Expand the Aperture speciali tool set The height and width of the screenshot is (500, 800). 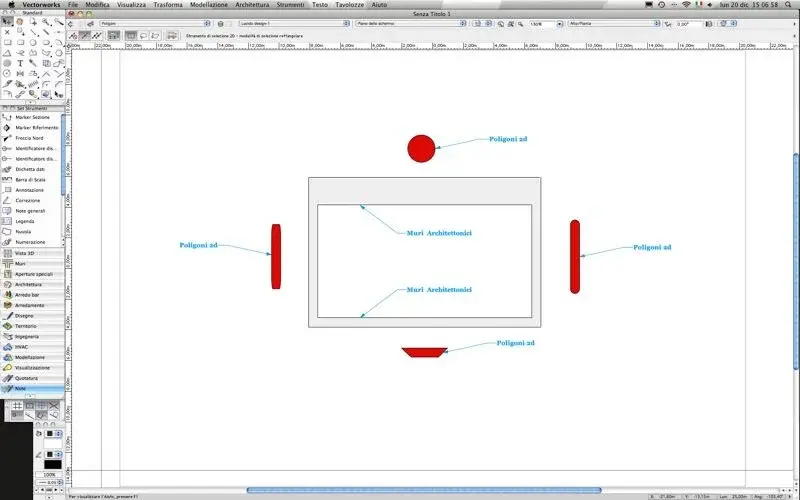(x=33, y=274)
